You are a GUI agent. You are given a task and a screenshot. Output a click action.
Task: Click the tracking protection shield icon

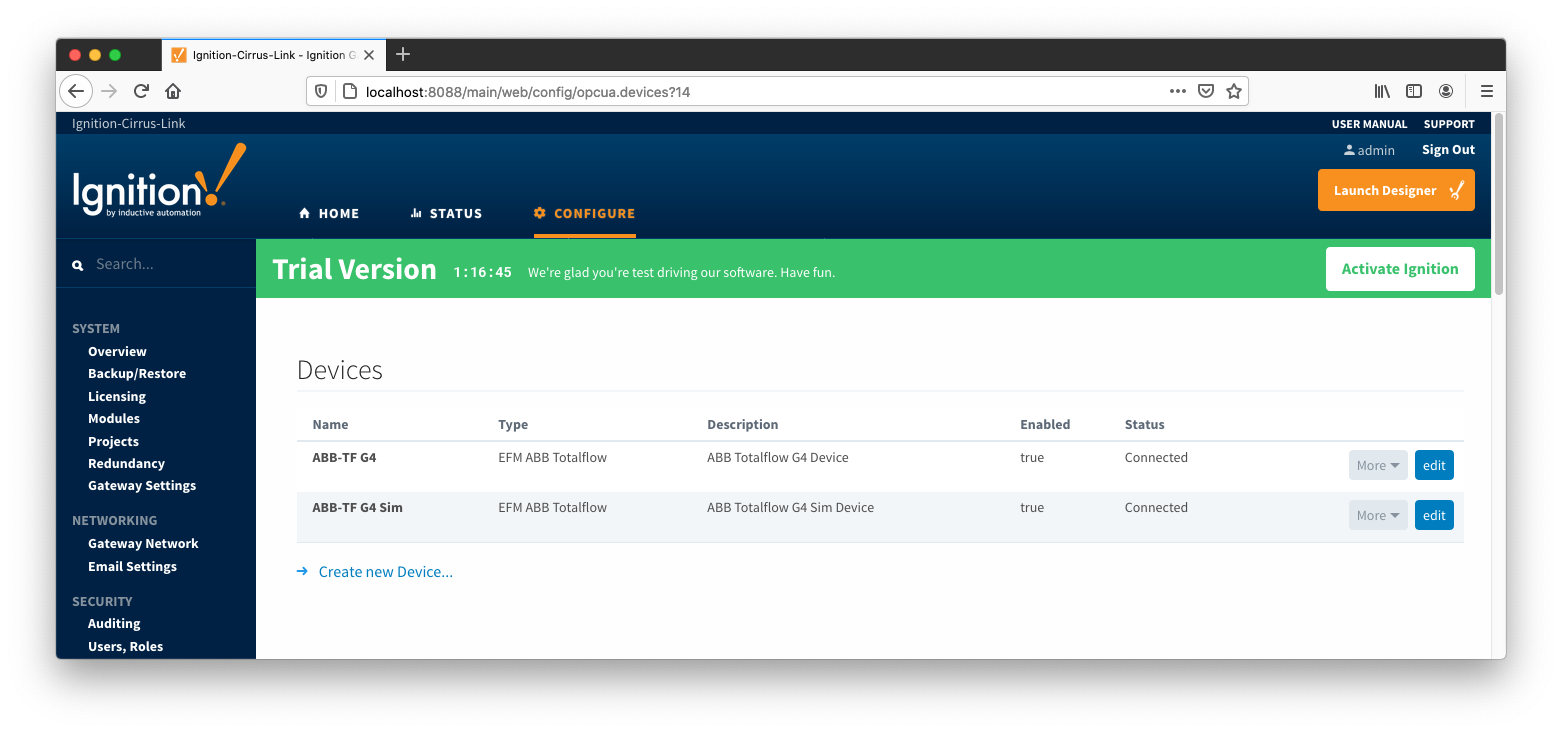(x=321, y=91)
